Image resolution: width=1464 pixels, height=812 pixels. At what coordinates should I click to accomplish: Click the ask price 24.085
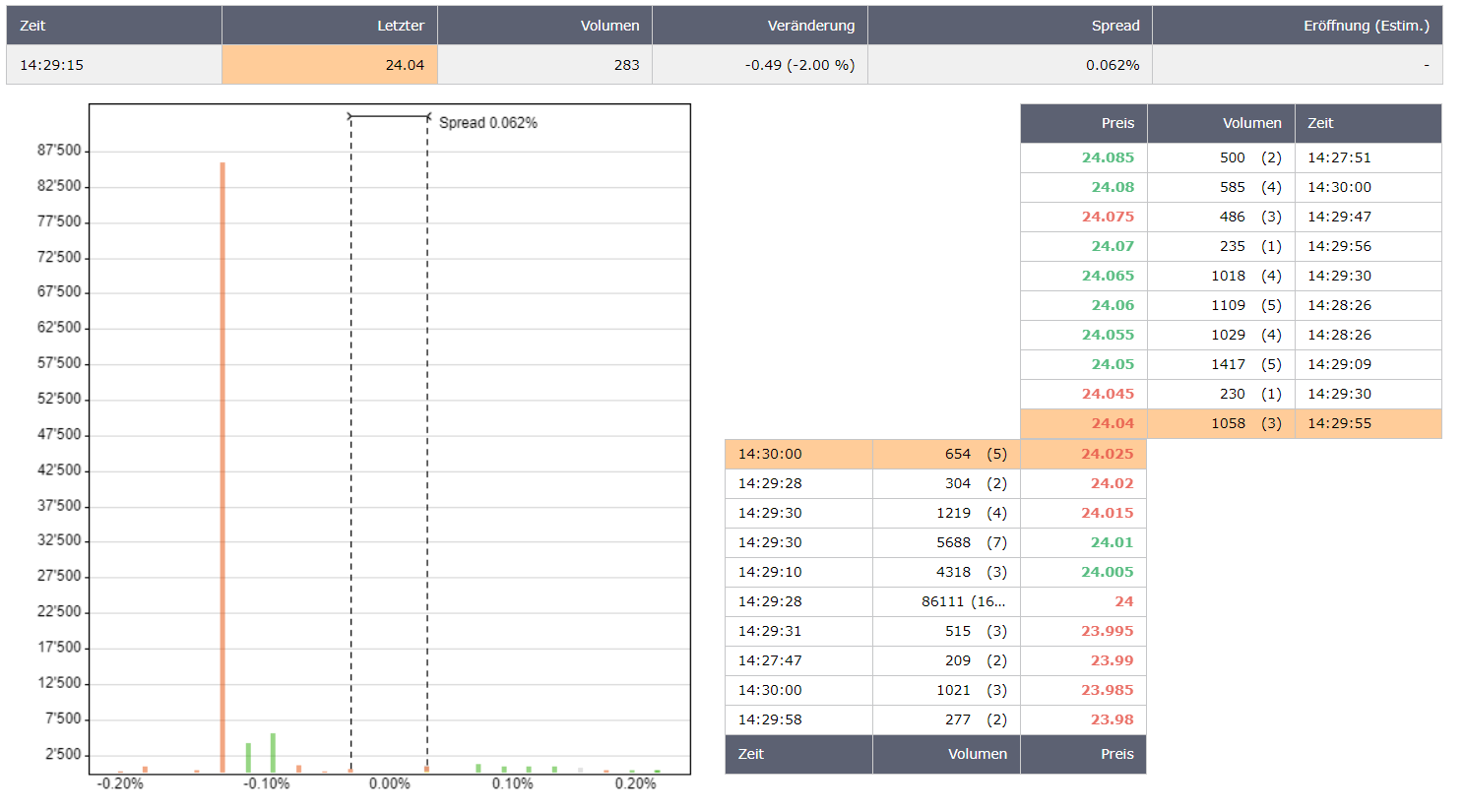1108,157
